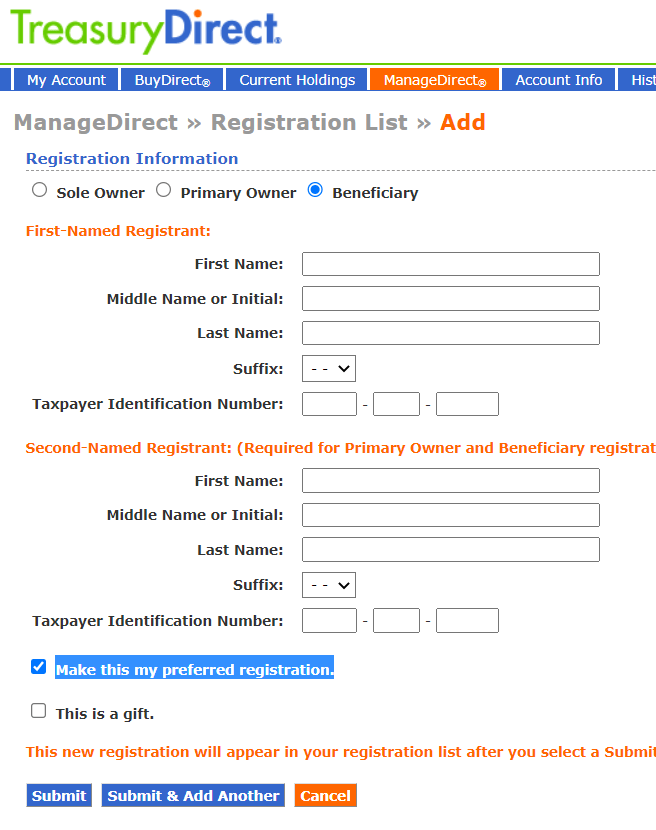This screenshot has height=830, width=656.
Task: Cancel the new registration
Action: coord(325,795)
